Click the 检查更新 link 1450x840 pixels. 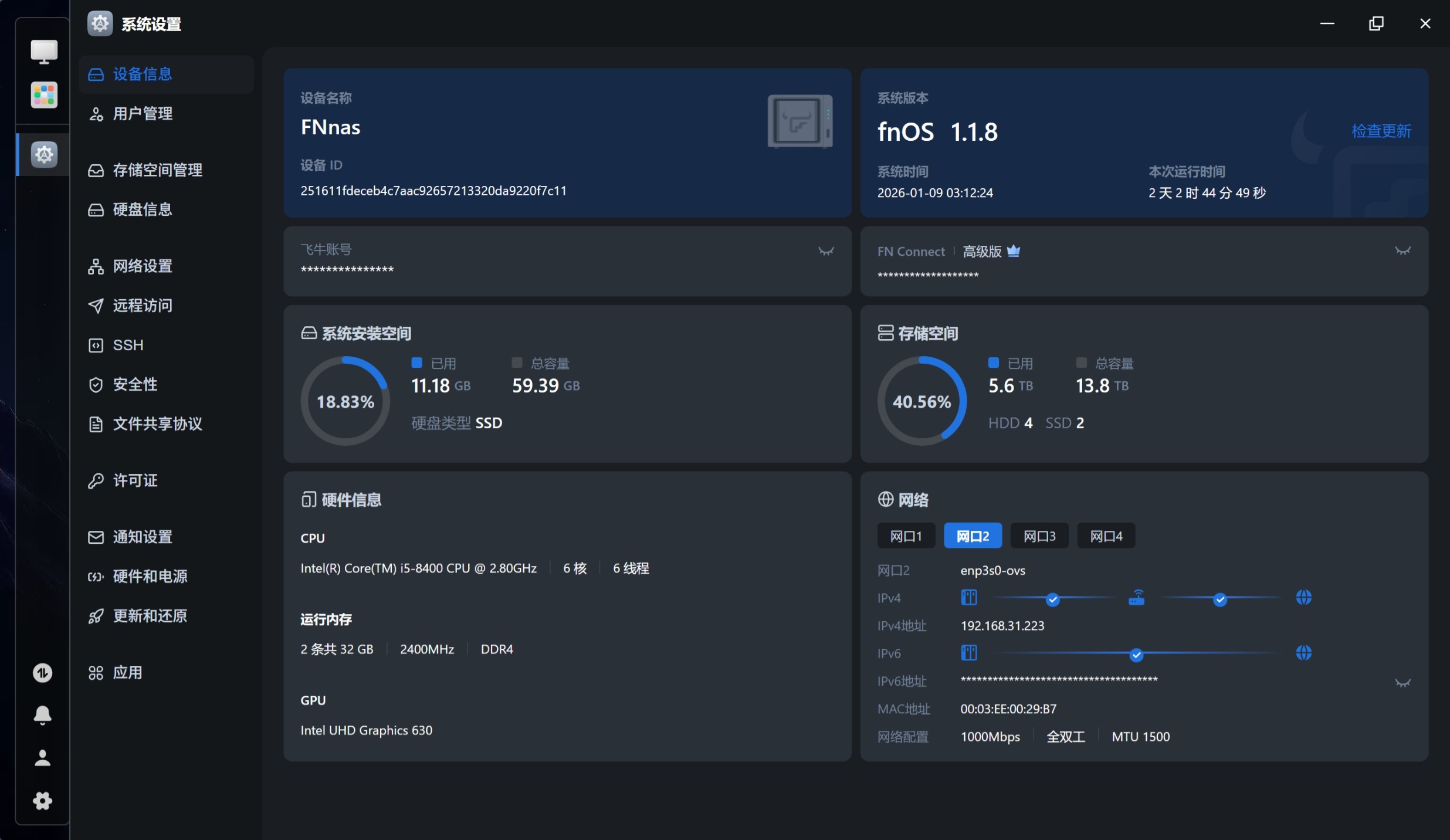(1381, 131)
